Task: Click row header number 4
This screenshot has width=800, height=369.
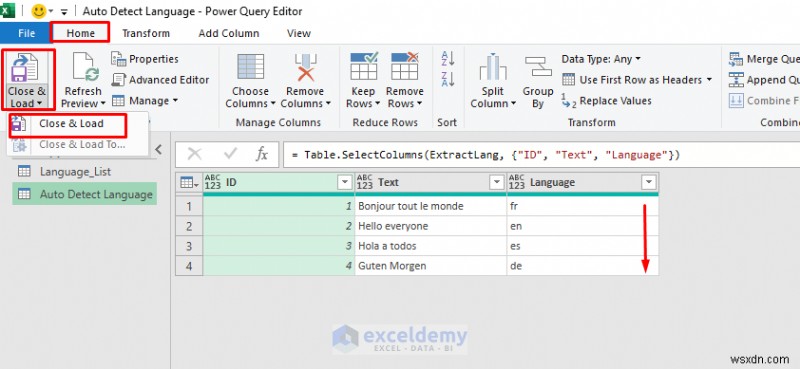Action: [189, 266]
